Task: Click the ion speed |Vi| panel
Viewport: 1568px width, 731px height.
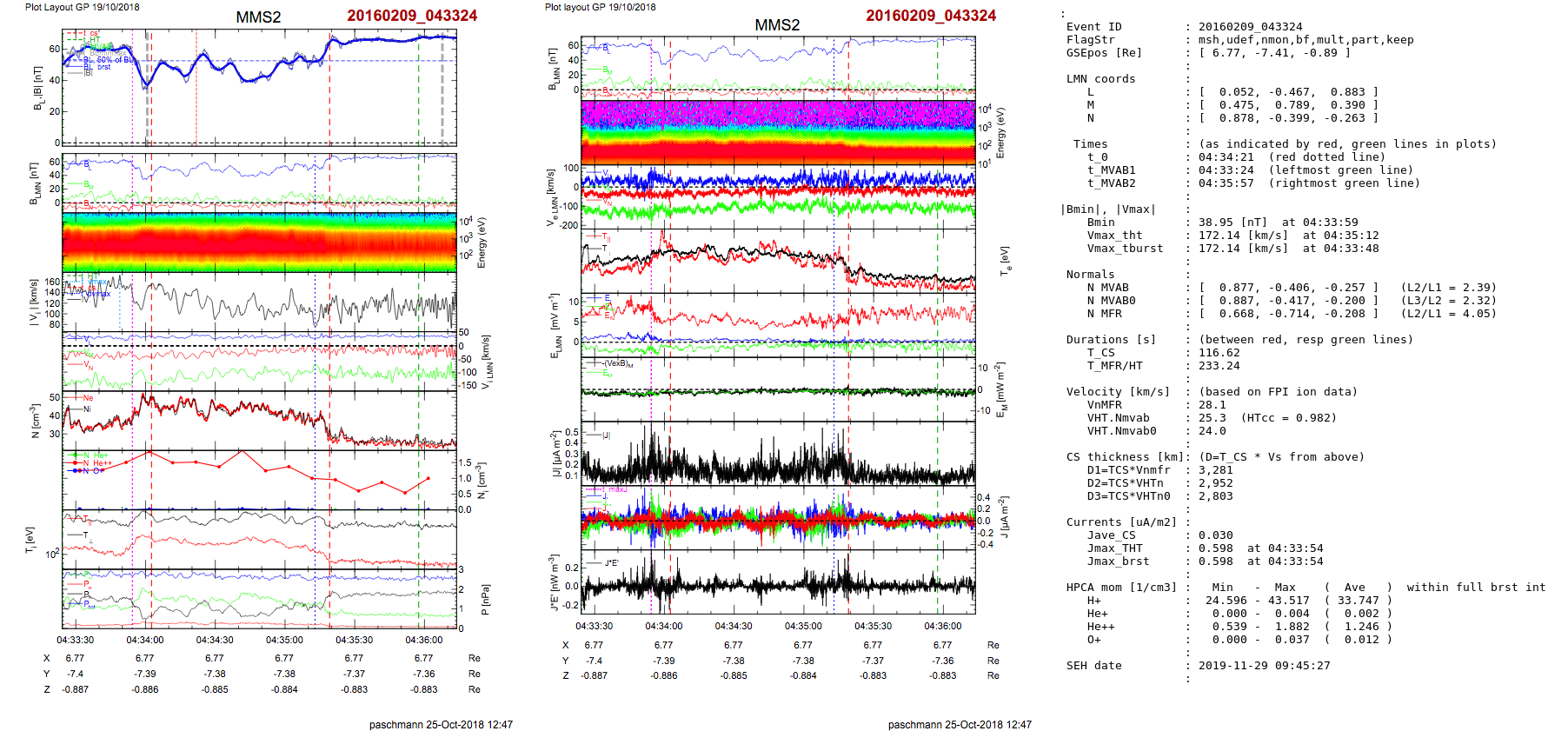Action: point(259,302)
